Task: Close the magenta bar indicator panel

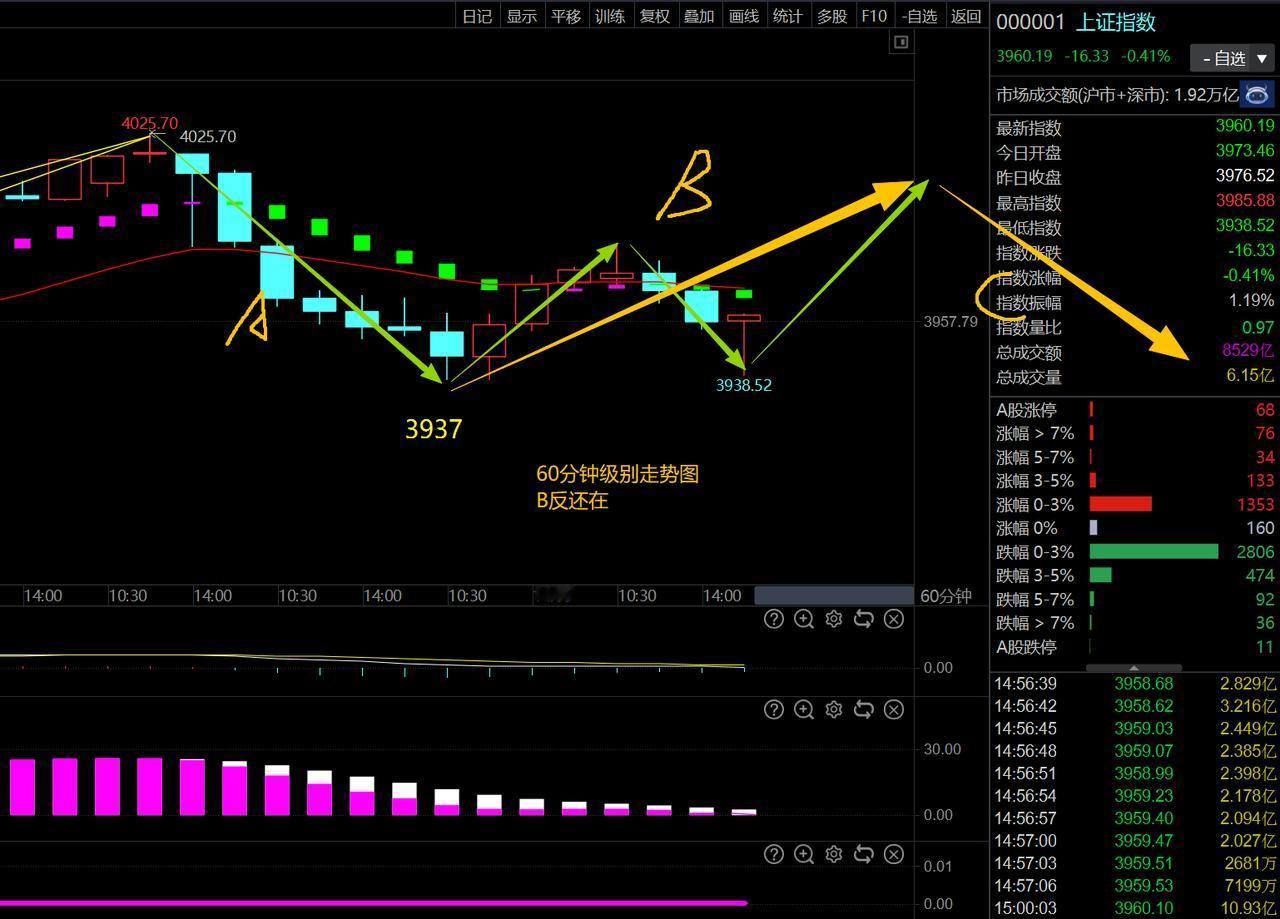Action: coord(894,709)
